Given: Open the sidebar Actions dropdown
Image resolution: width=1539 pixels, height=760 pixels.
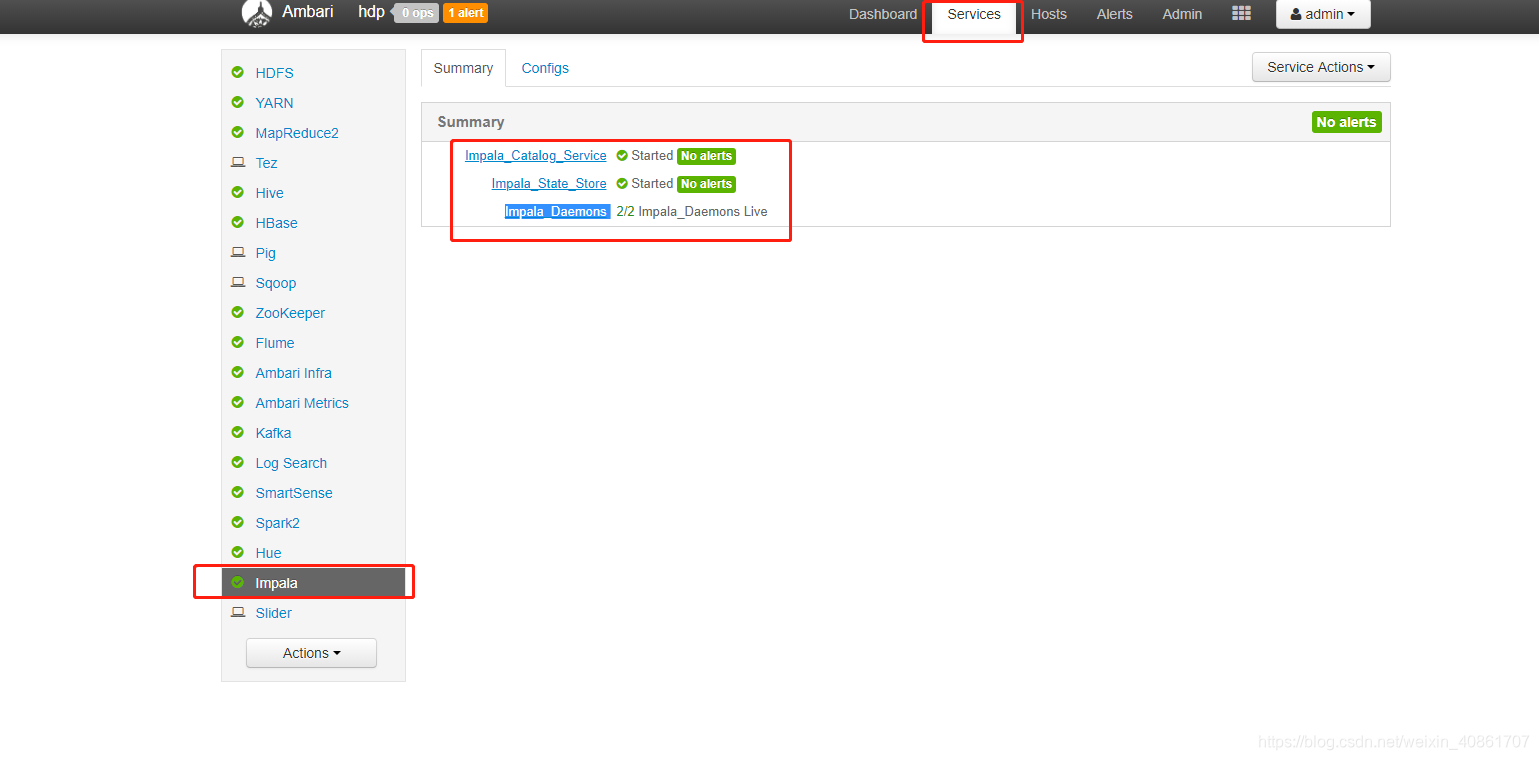Looking at the screenshot, I should click(311, 653).
